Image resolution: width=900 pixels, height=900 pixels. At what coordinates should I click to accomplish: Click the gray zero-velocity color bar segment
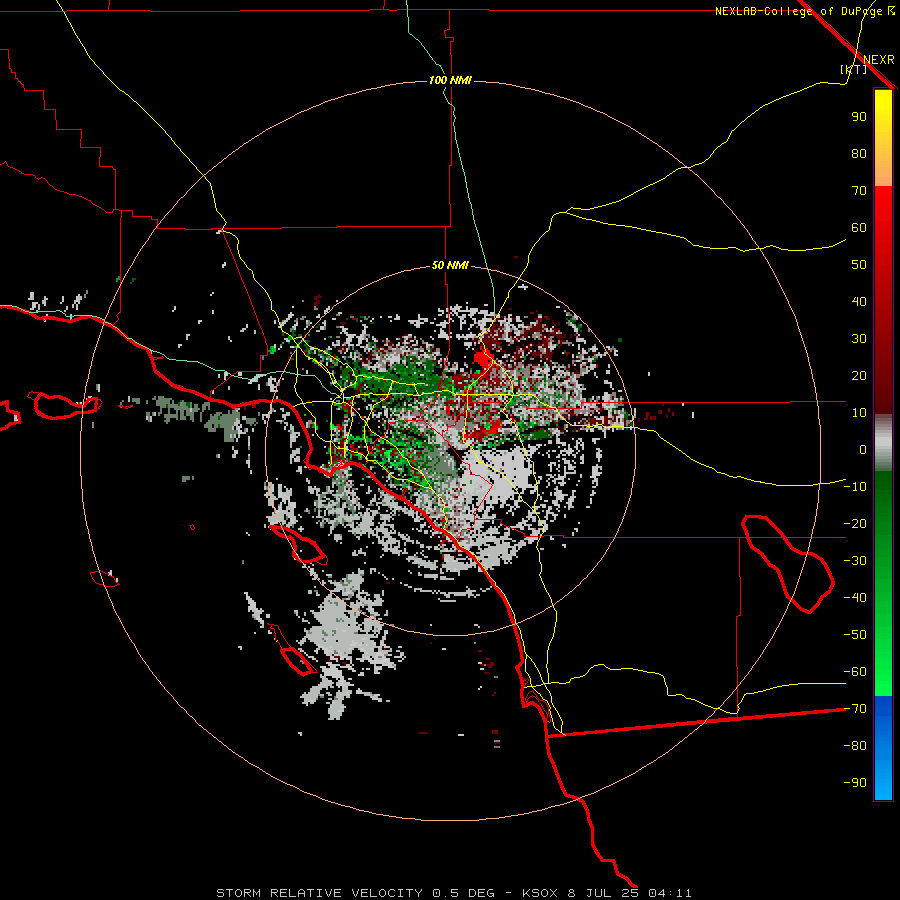click(883, 443)
